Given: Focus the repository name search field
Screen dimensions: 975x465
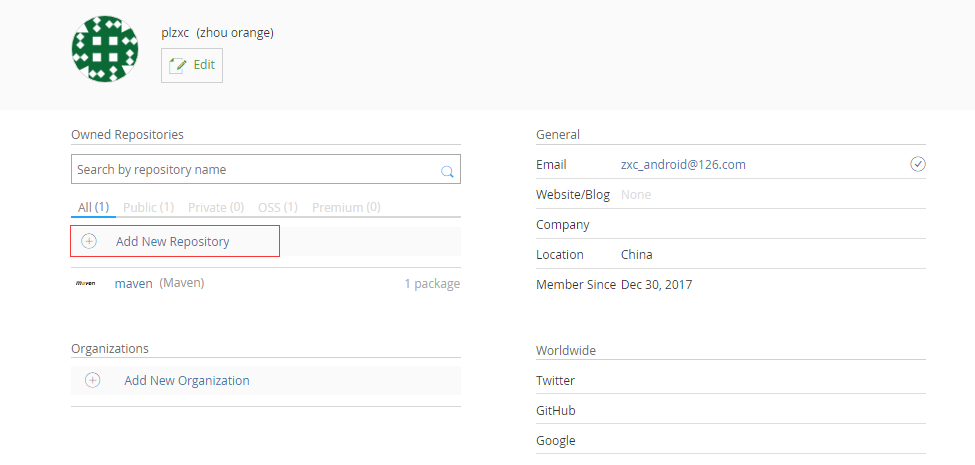Looking at the screenshot, I should 266,169.
